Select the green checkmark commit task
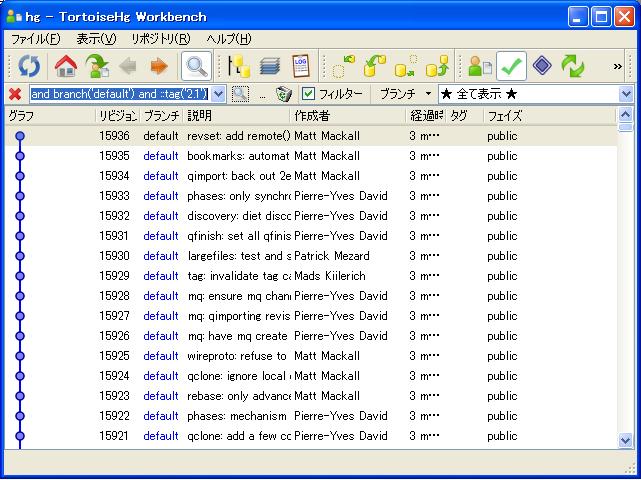 (511, 66)
